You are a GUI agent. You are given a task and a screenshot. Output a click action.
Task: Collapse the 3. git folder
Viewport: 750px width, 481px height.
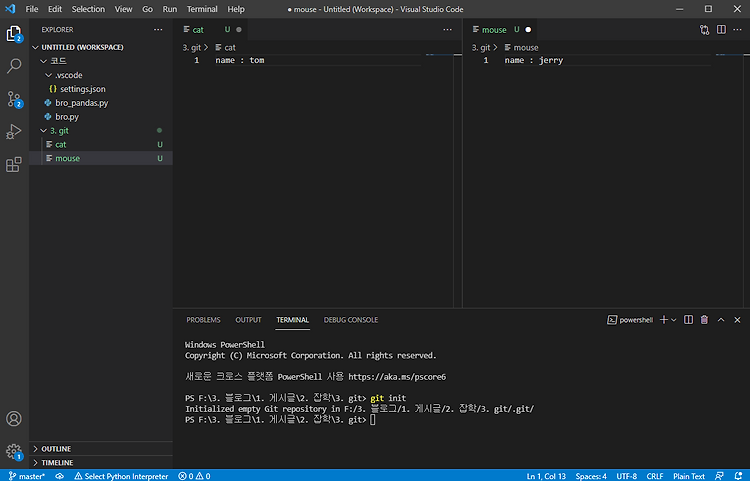coord(44,131)
